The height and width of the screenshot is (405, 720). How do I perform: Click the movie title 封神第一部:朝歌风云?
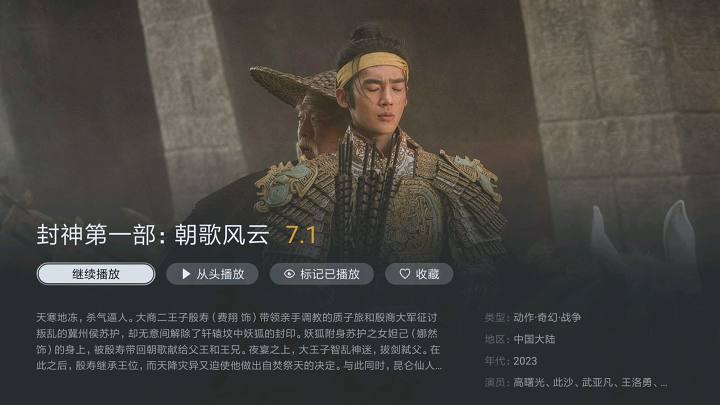153,235
